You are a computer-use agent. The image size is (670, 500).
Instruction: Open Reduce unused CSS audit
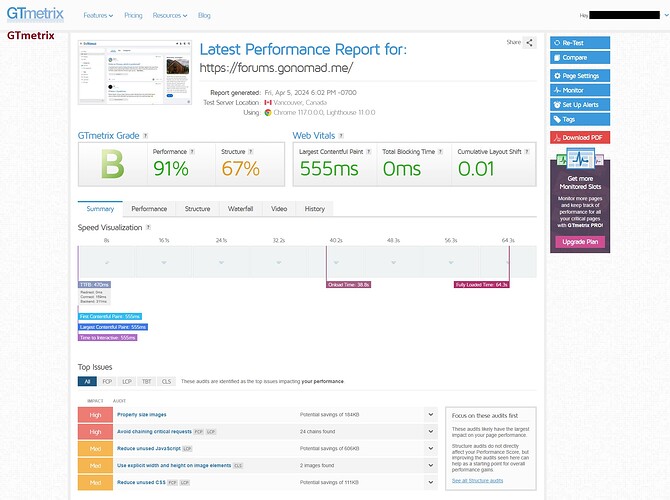point(141,482)
